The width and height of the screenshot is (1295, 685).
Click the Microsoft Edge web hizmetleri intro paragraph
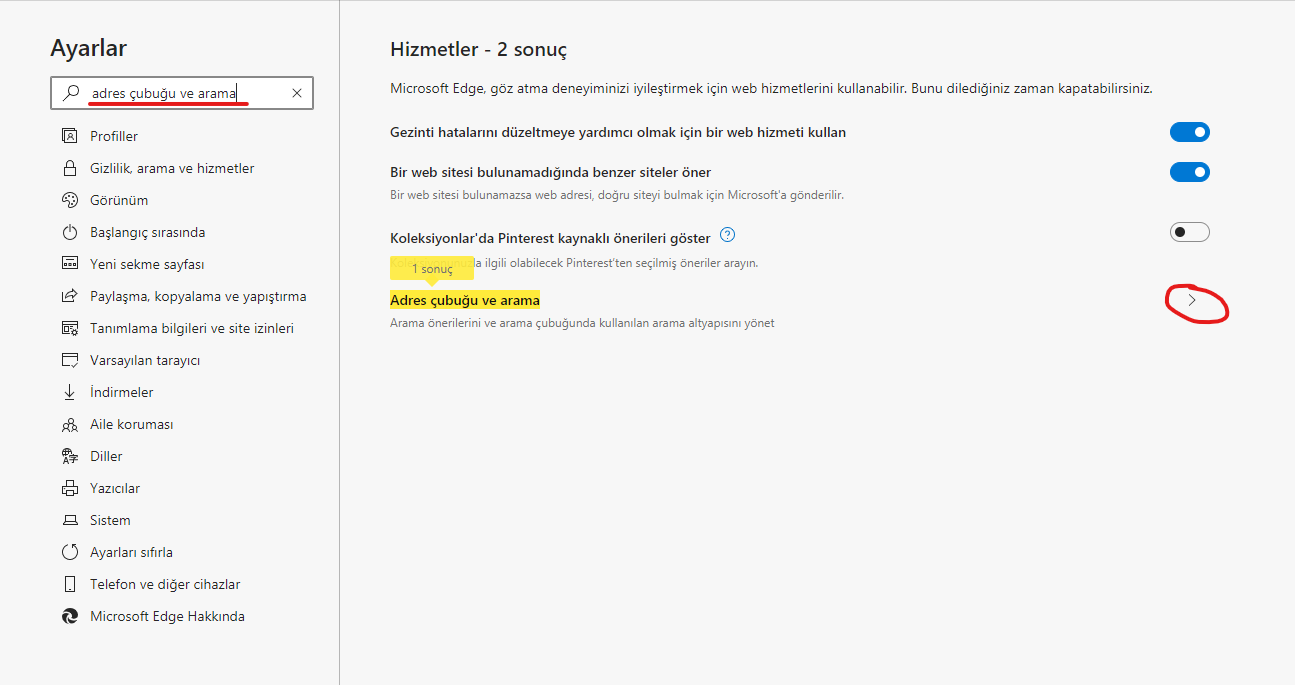pyautogui.click(x=771, y=89)
